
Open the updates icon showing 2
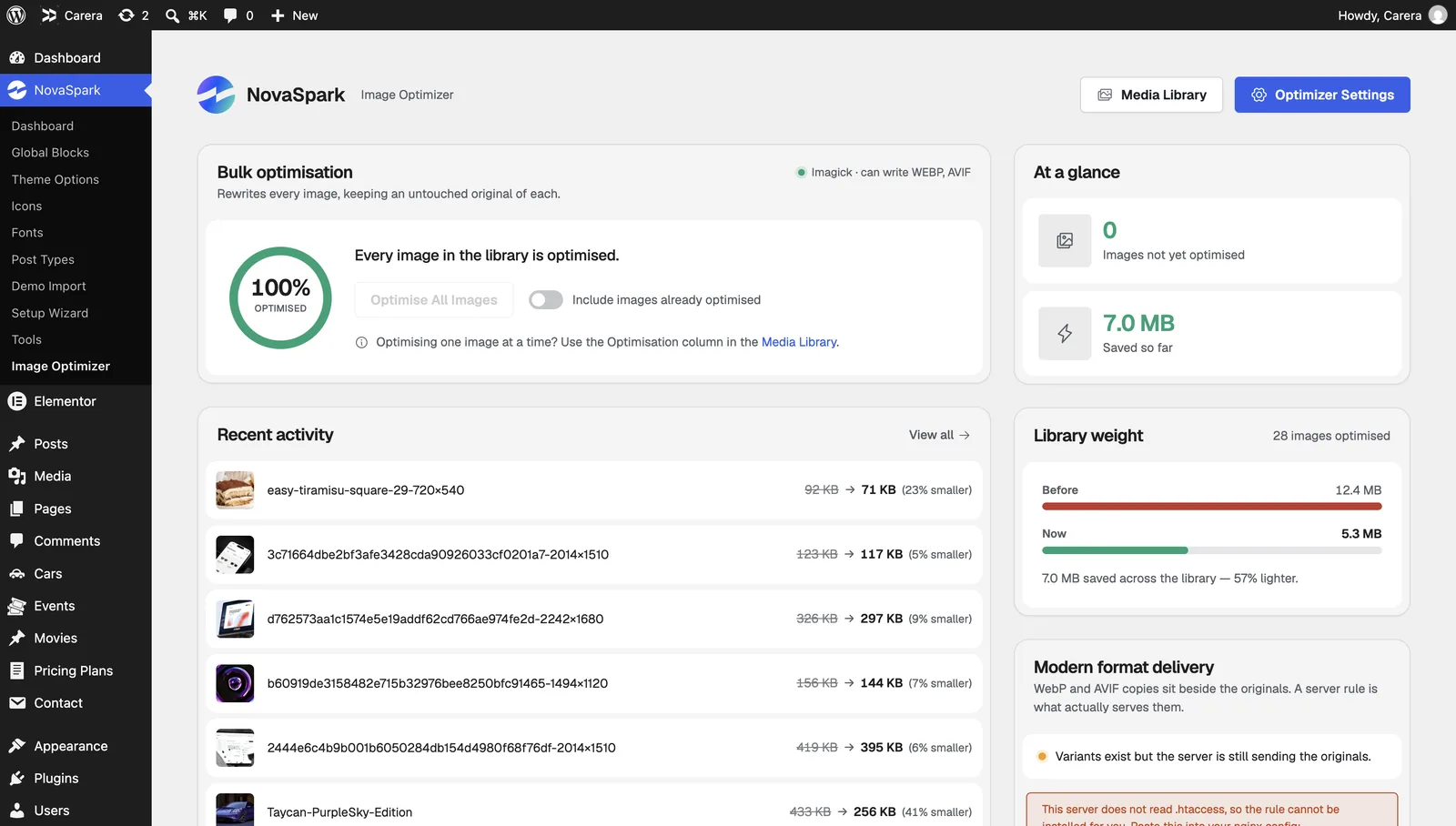click(126, 15)
